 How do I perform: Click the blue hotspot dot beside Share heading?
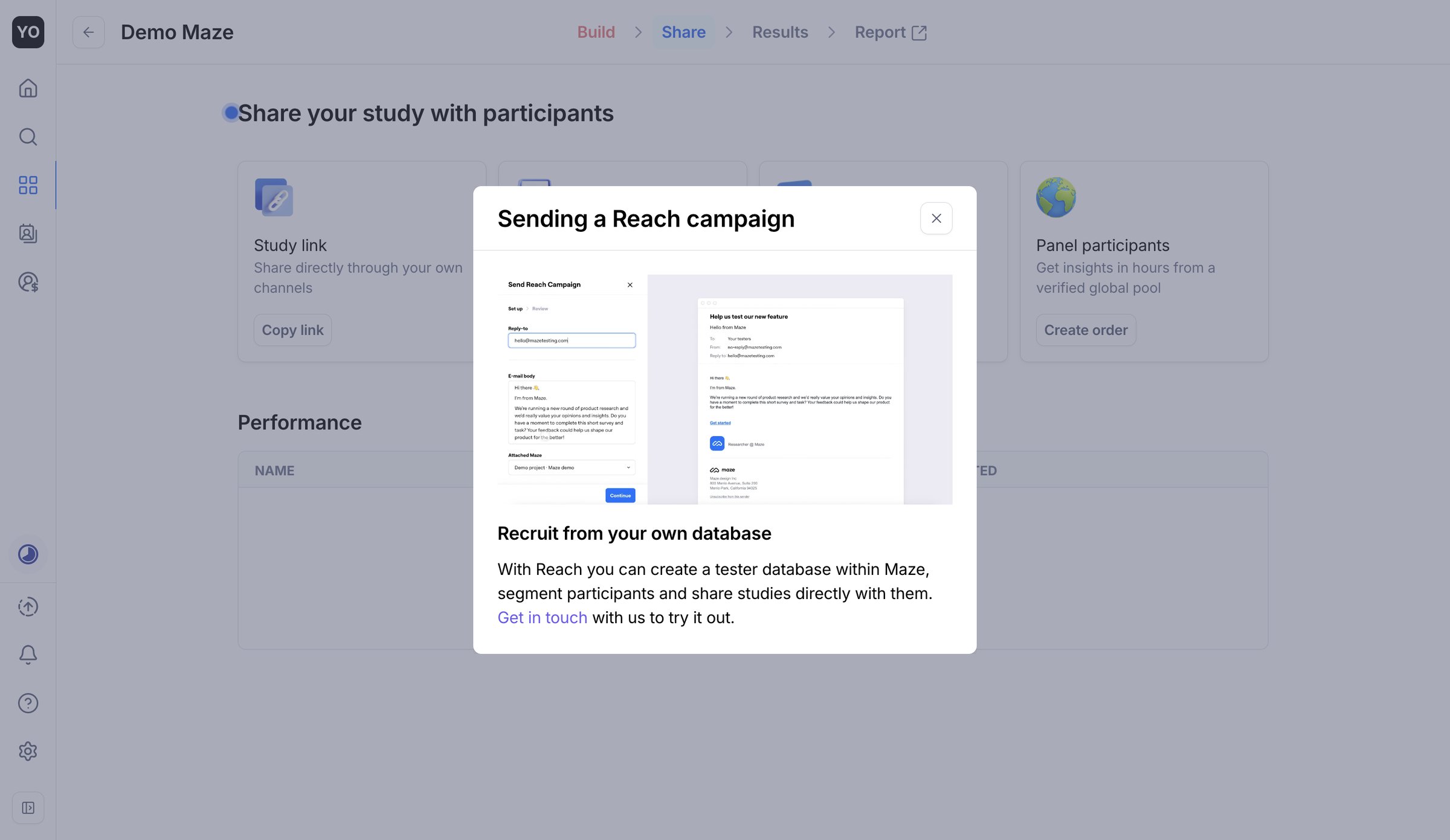[231, 112]
